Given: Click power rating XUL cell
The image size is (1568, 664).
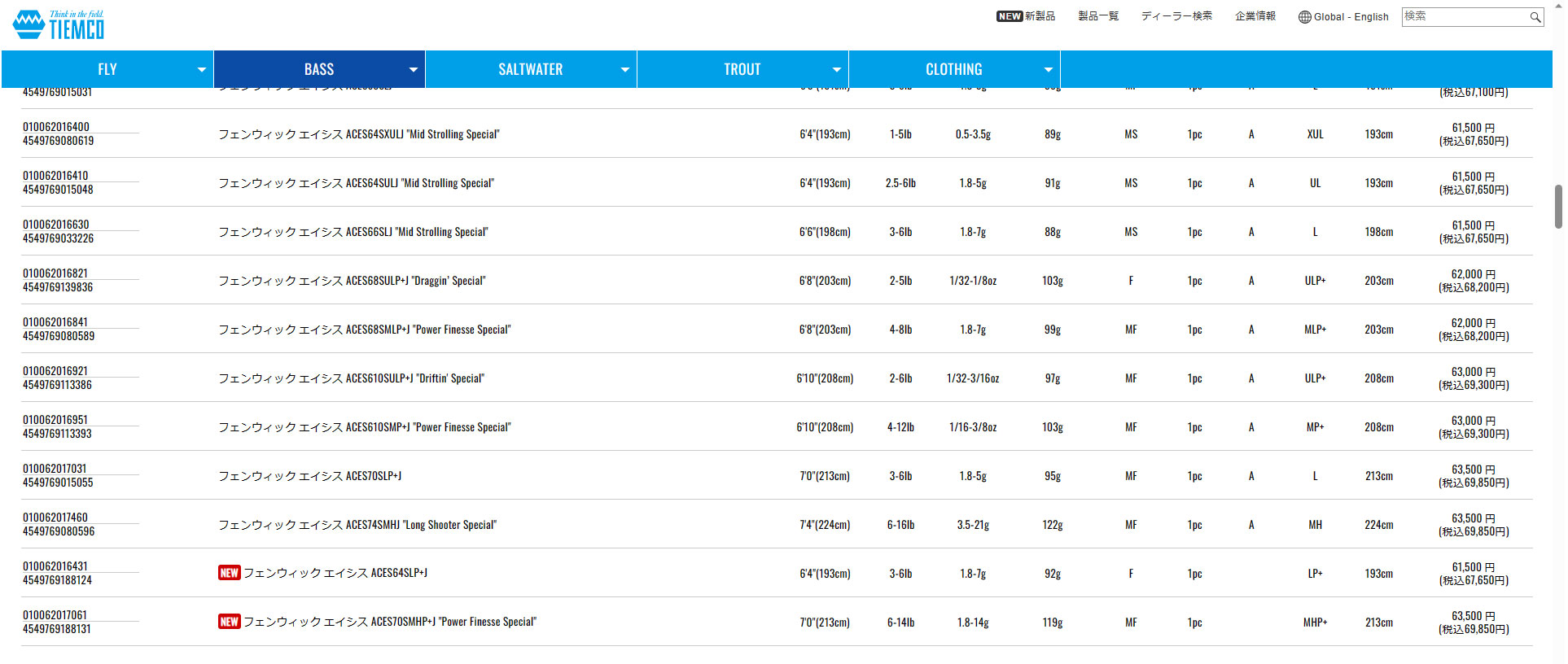Looking at the screenshot, I should (1316, 134).
